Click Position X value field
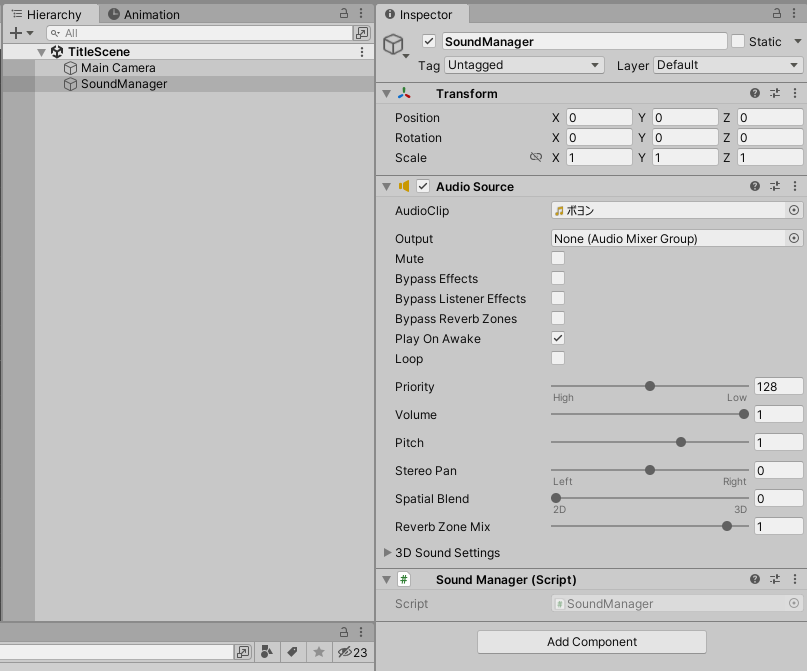The width and height of the screenshot is (807, 671). click(x=599, y=117)
